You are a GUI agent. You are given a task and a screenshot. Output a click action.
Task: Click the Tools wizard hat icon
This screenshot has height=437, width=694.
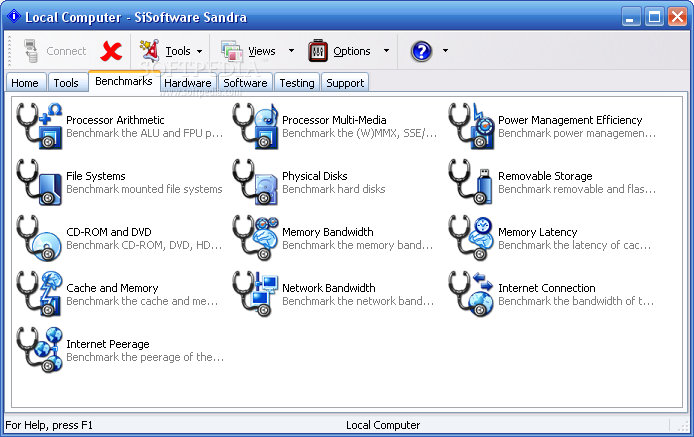150,50
